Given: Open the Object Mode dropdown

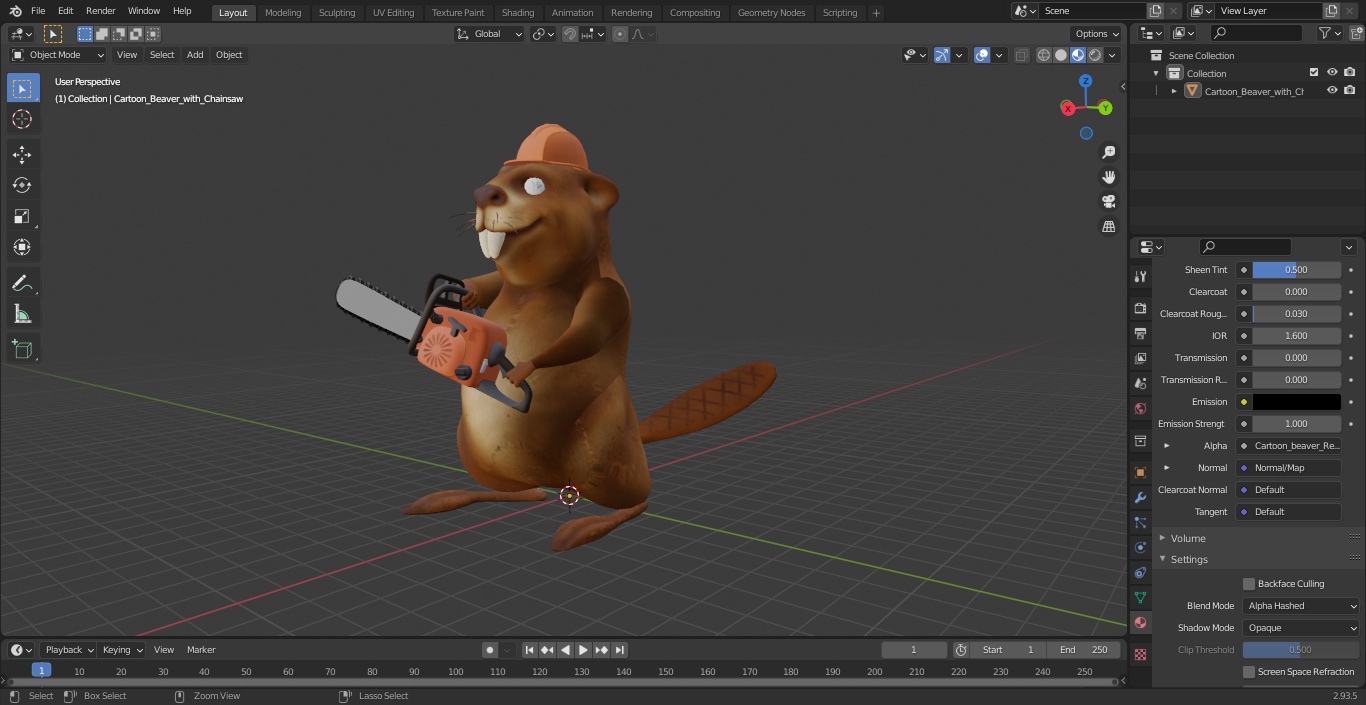Looking at the screenshot, I should (58, 55).
